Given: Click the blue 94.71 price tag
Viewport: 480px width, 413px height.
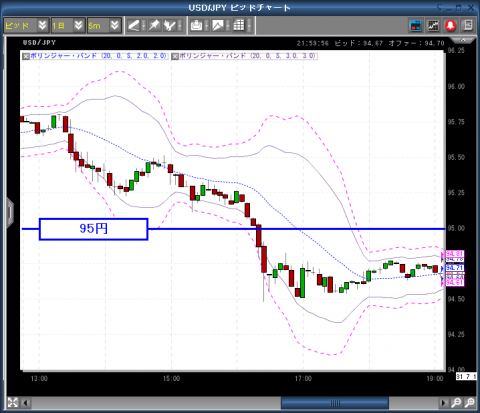Looking at the screenshot, I should 454,268.
